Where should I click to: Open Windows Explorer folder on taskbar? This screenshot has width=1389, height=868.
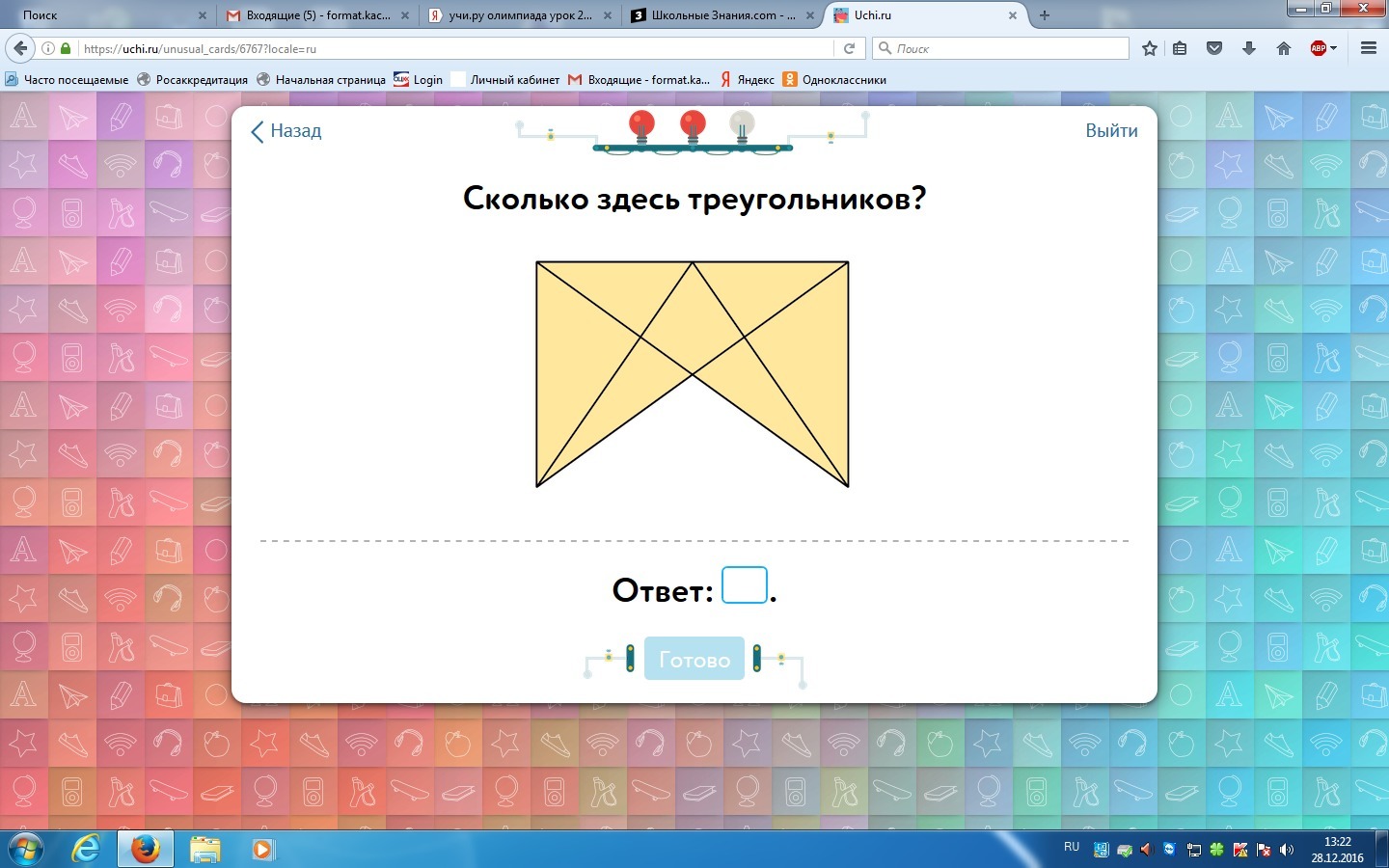(204, 849)
